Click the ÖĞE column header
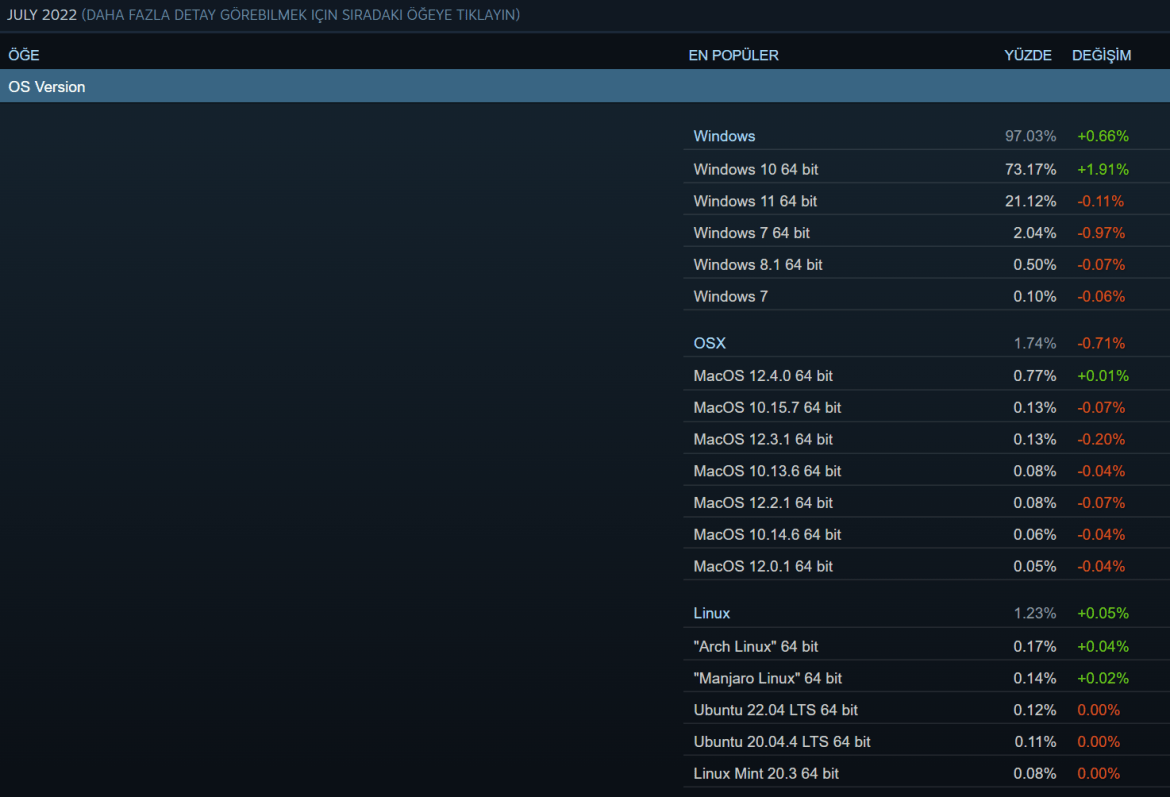 tap(24, 55)
